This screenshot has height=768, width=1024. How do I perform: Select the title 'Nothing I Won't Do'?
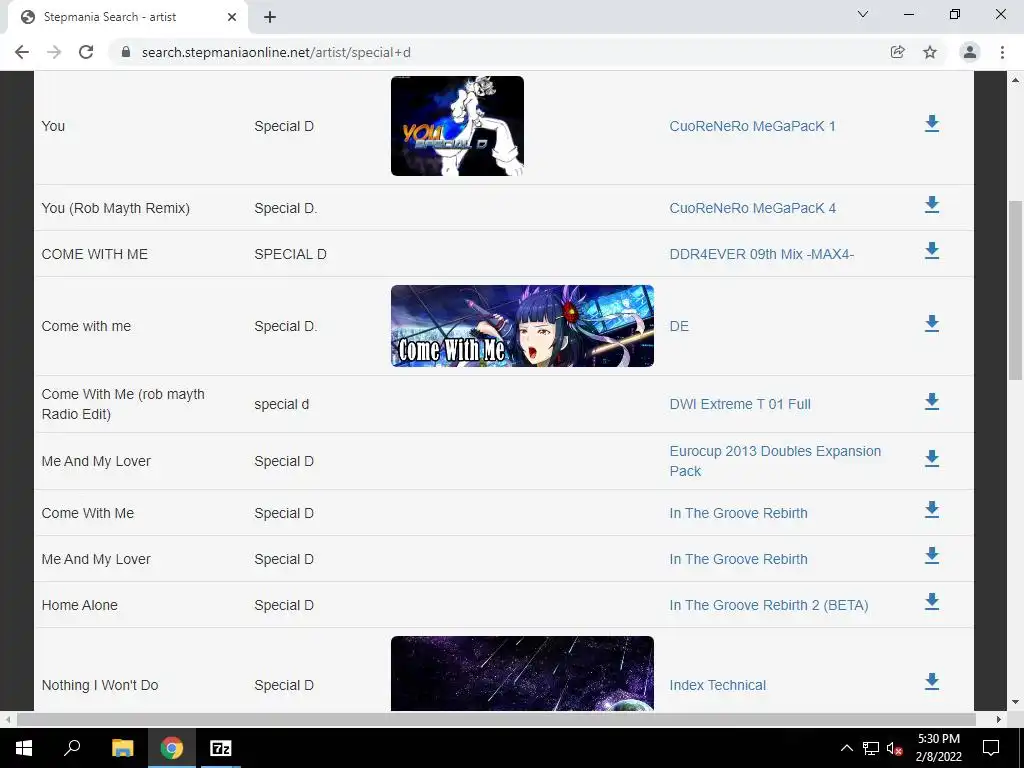(100, 685)
